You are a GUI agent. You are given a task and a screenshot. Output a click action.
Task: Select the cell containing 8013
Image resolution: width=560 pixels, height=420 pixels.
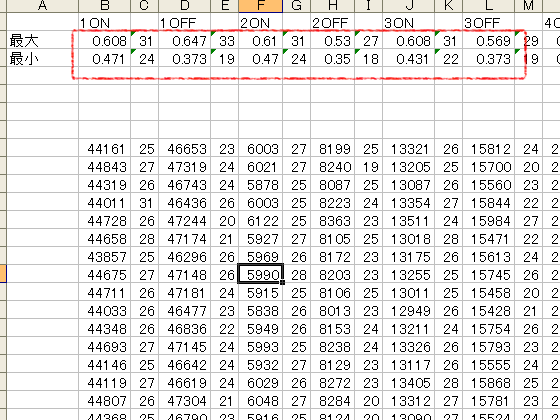pos(332,310)
